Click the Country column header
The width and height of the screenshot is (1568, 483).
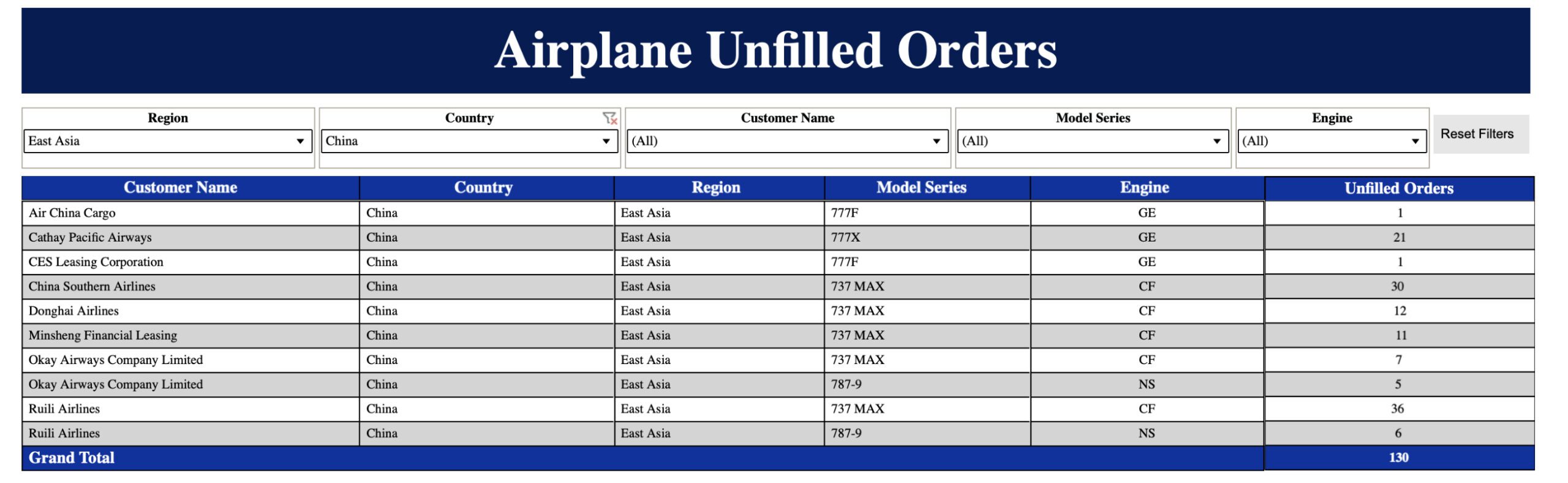pos(483,188)
